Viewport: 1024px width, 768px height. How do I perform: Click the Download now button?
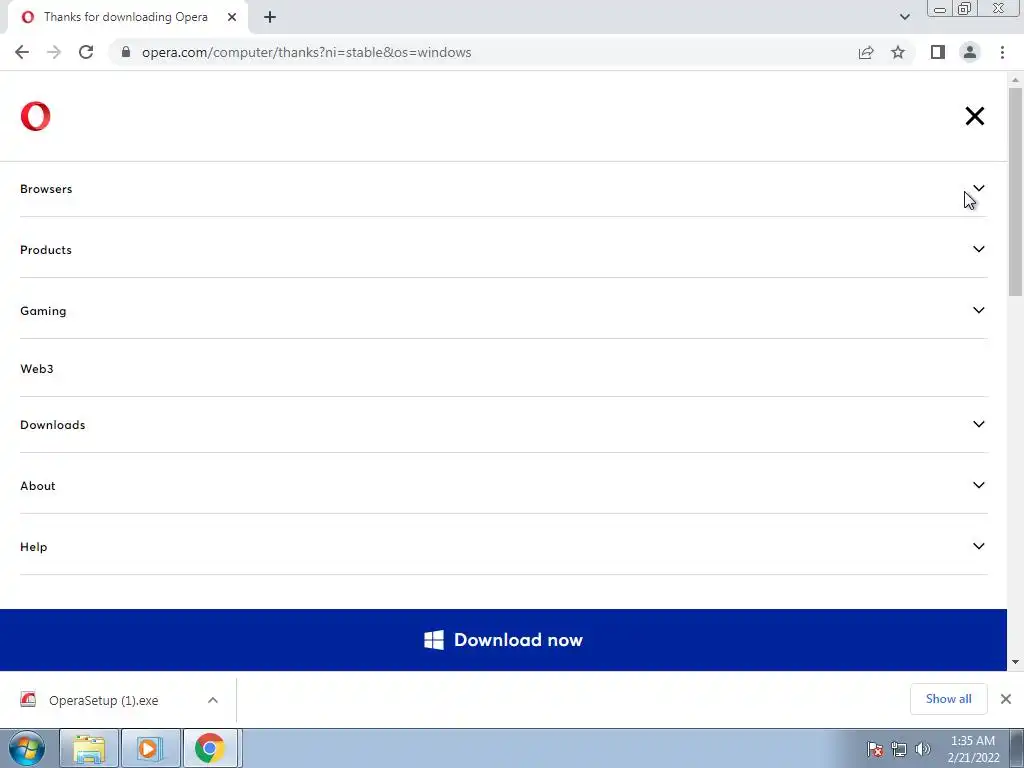click(x=504, y=640)
